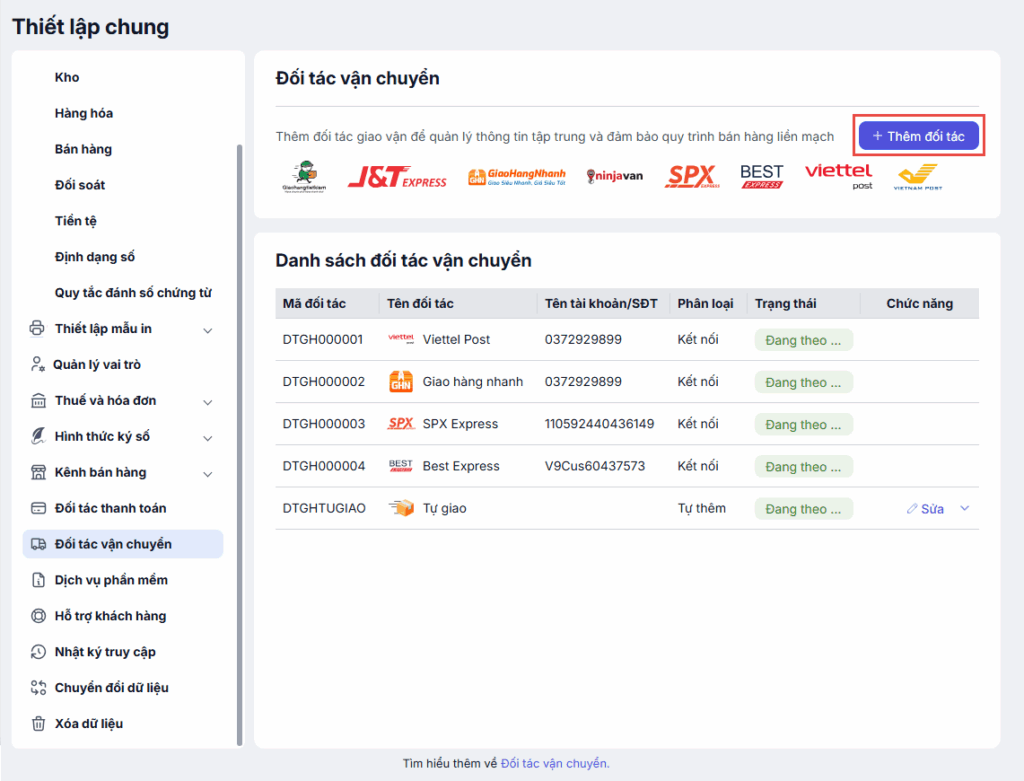Open the Đối tác vận chuyển help link
The height and width of the screenshot is (781, 1024).
[x=554, y=763]
